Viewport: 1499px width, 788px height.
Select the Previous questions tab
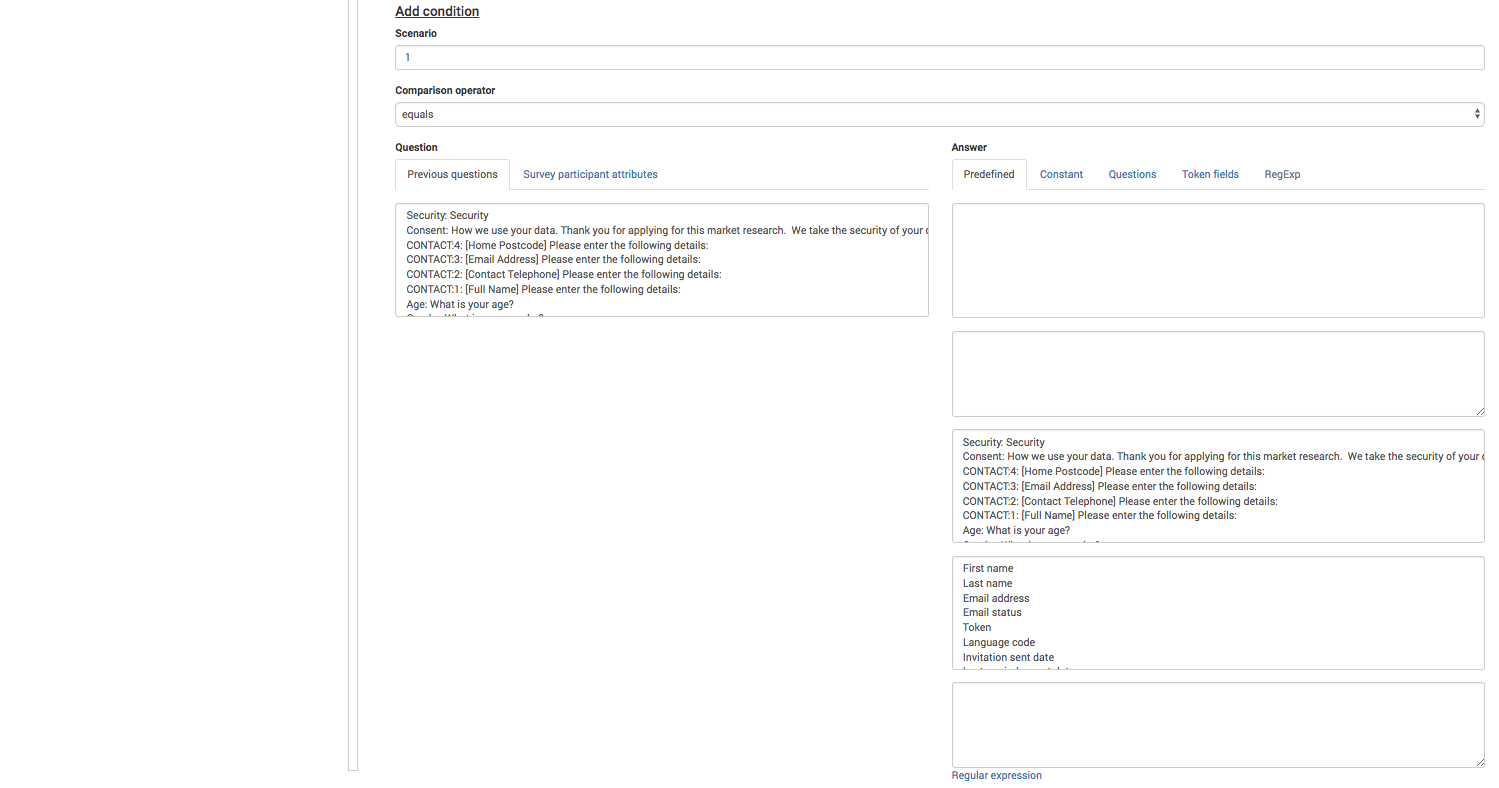click(452, 174)
